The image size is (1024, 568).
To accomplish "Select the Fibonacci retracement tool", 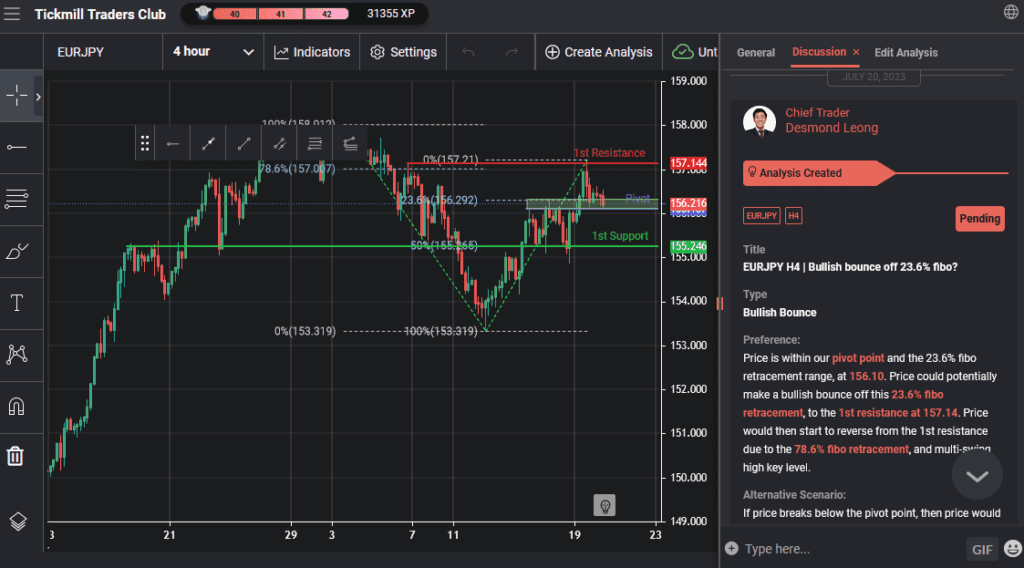I will coord(16,199).
